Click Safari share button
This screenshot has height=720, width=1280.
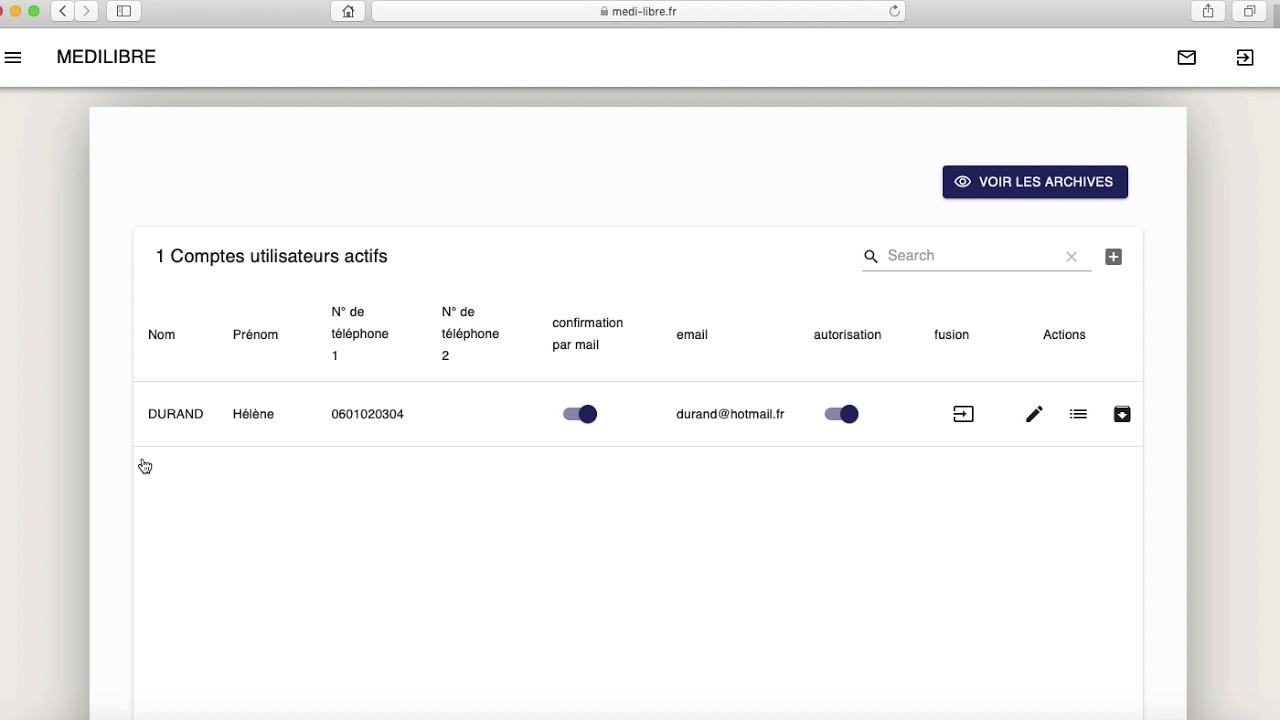[x=1208, y=11]
